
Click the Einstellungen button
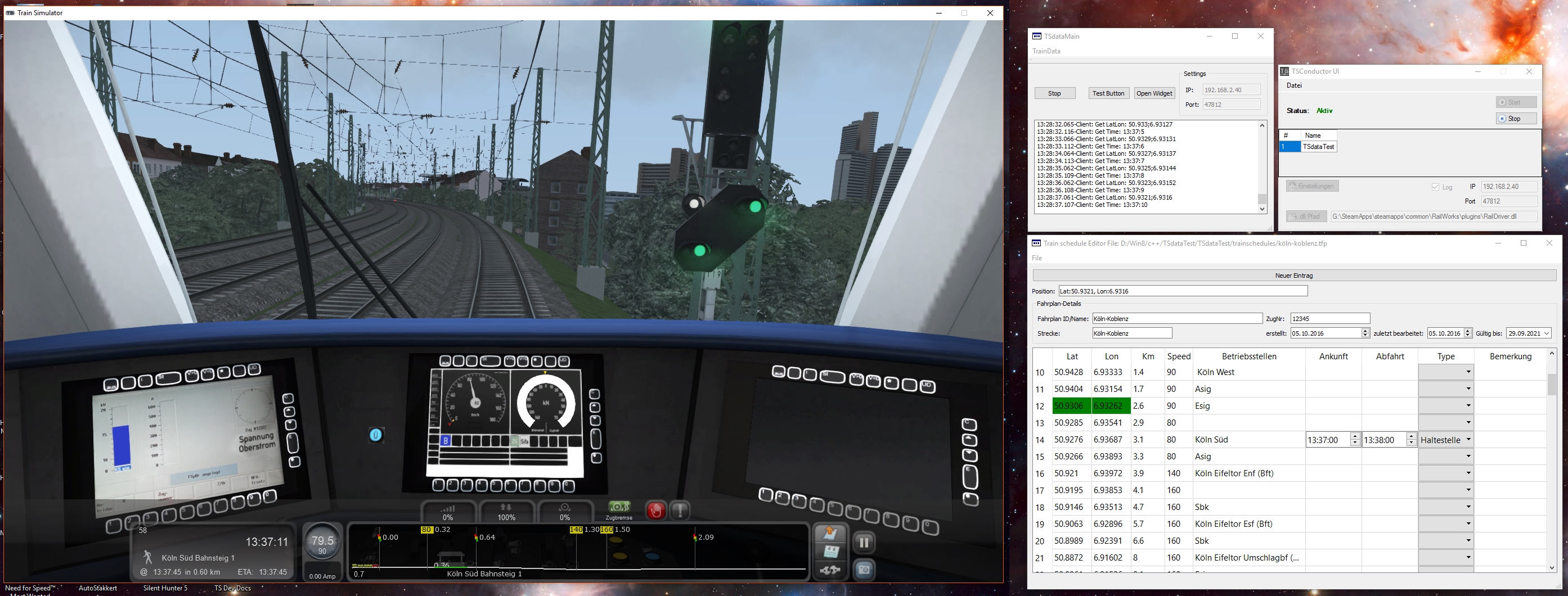pos(1313,186)
